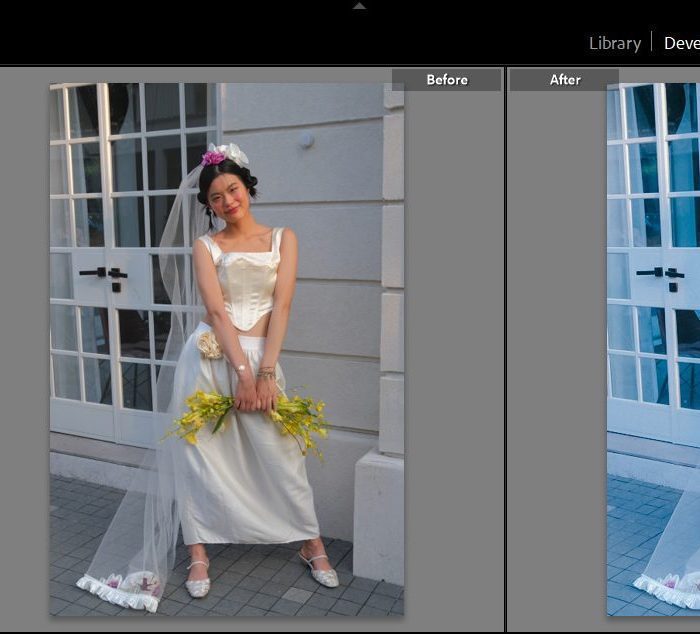Collapse the top panel using the triangle arrow

point(359,6)
